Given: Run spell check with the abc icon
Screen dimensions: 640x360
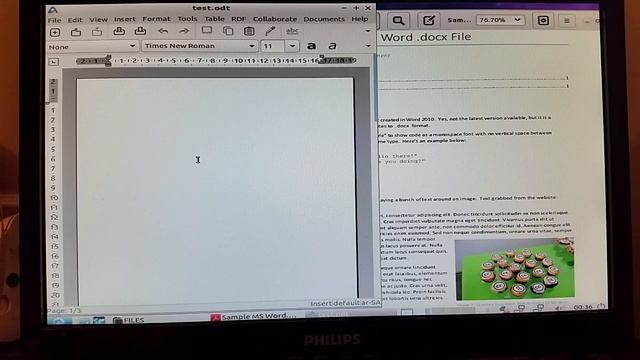Looking at the screenshot, I should tap(292, 31).
